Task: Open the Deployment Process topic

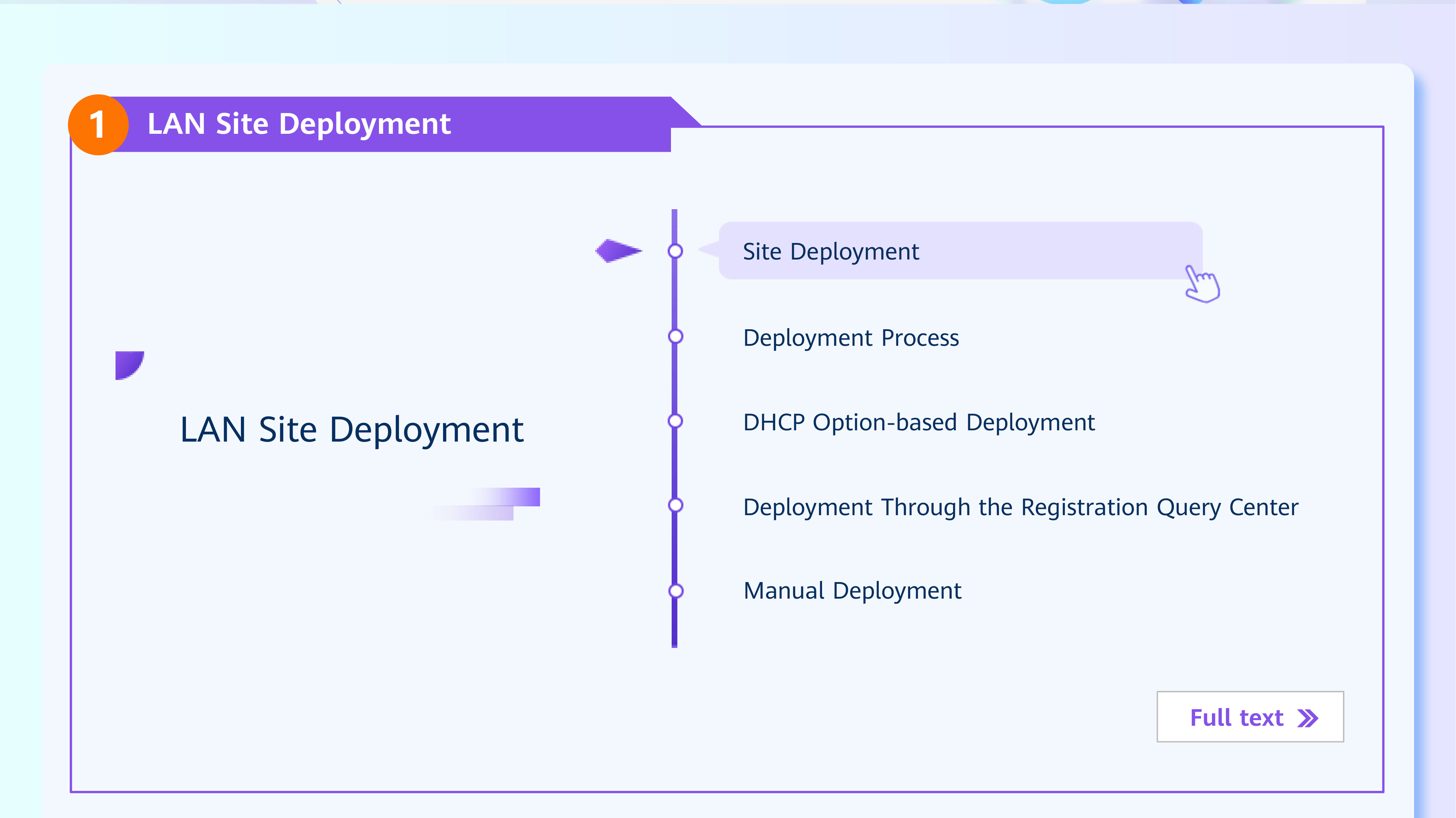Action: pos(851,338)
